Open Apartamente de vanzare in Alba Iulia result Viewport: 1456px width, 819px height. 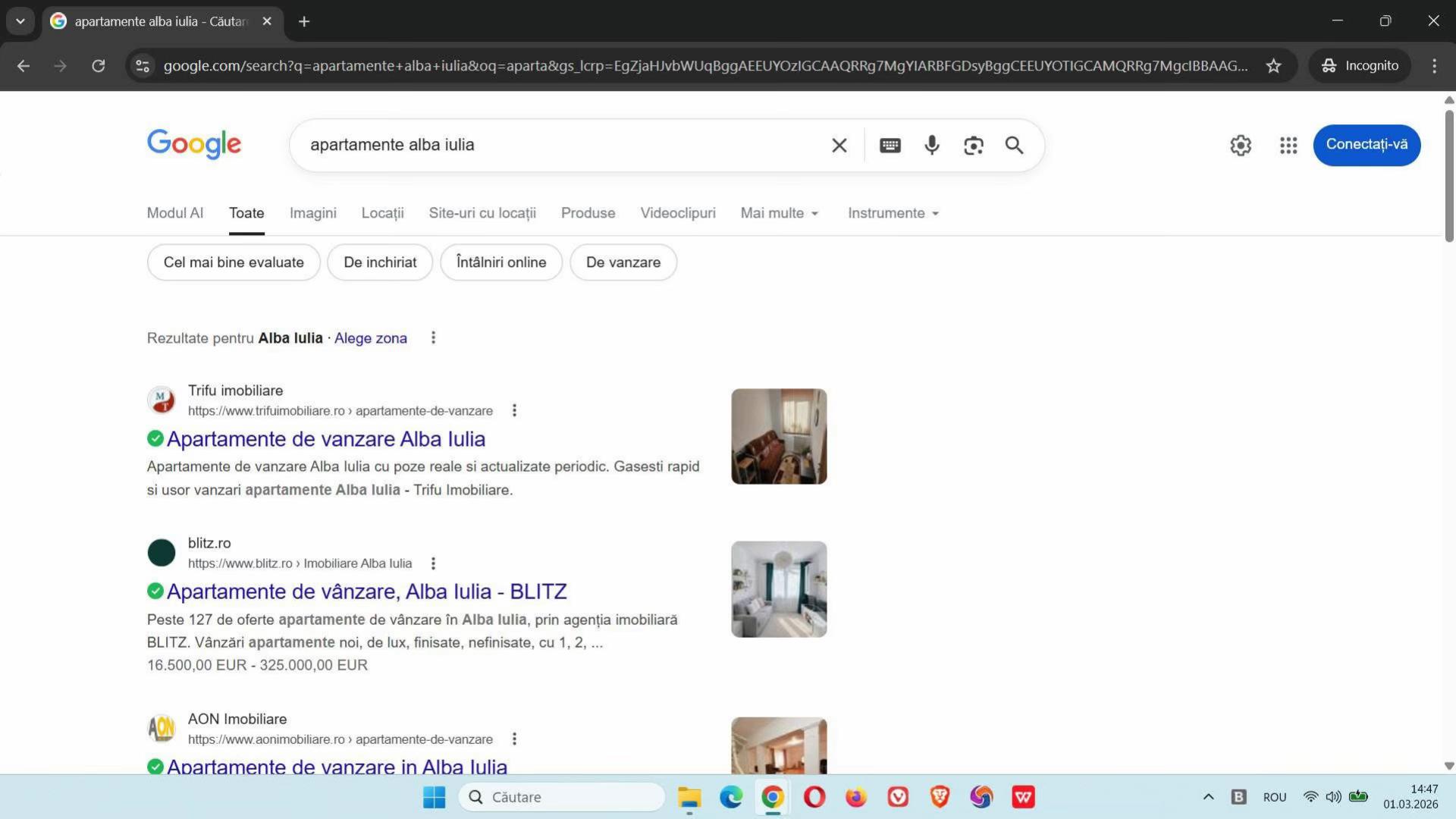pos(337,766)
